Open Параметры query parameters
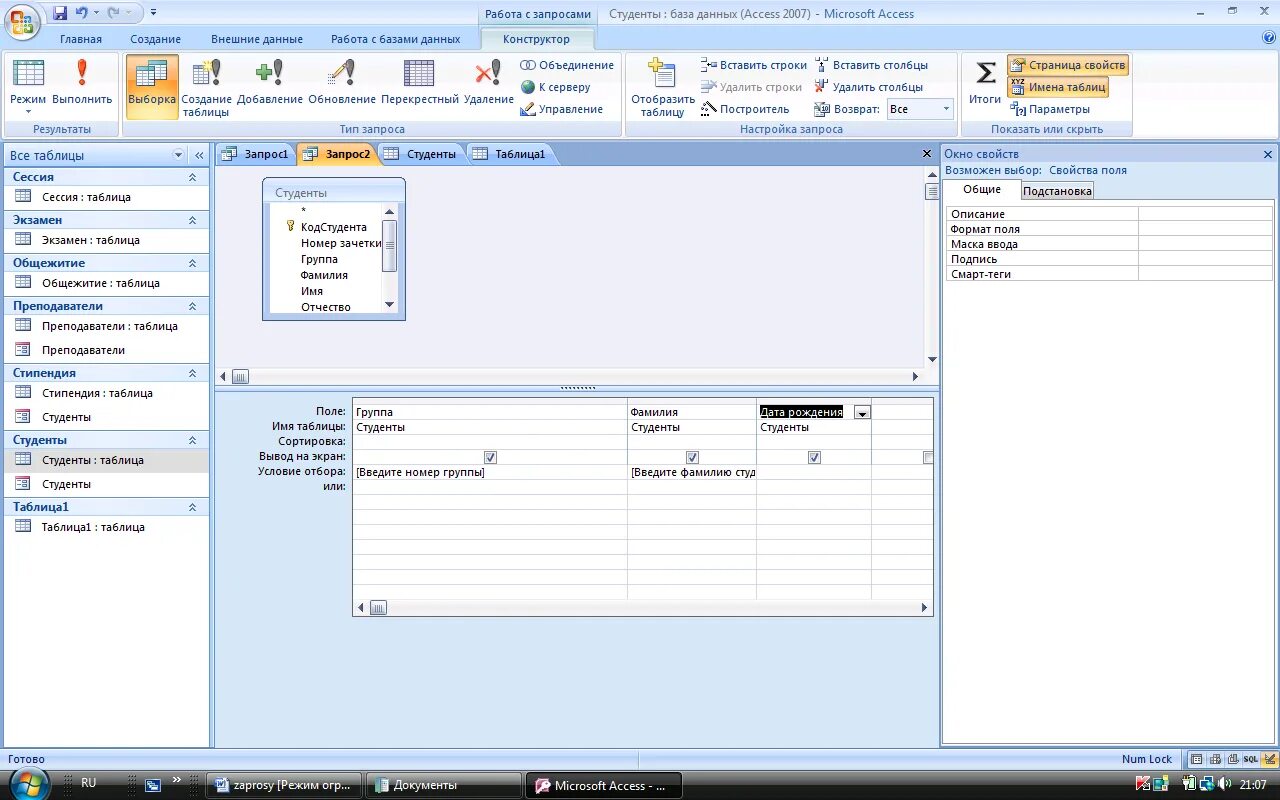The width and height of the screenshot is (1280, 800). pos(1050,109)
